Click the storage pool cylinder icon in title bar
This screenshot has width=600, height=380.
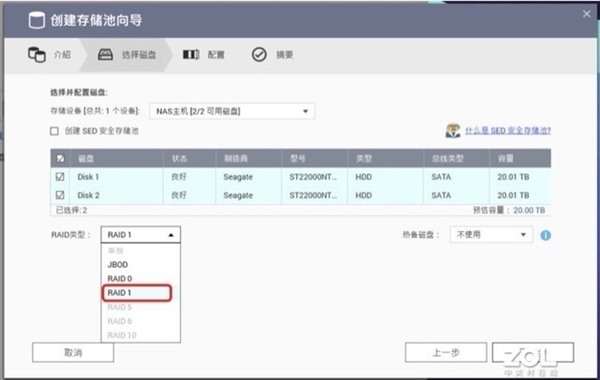coord(37,20)
